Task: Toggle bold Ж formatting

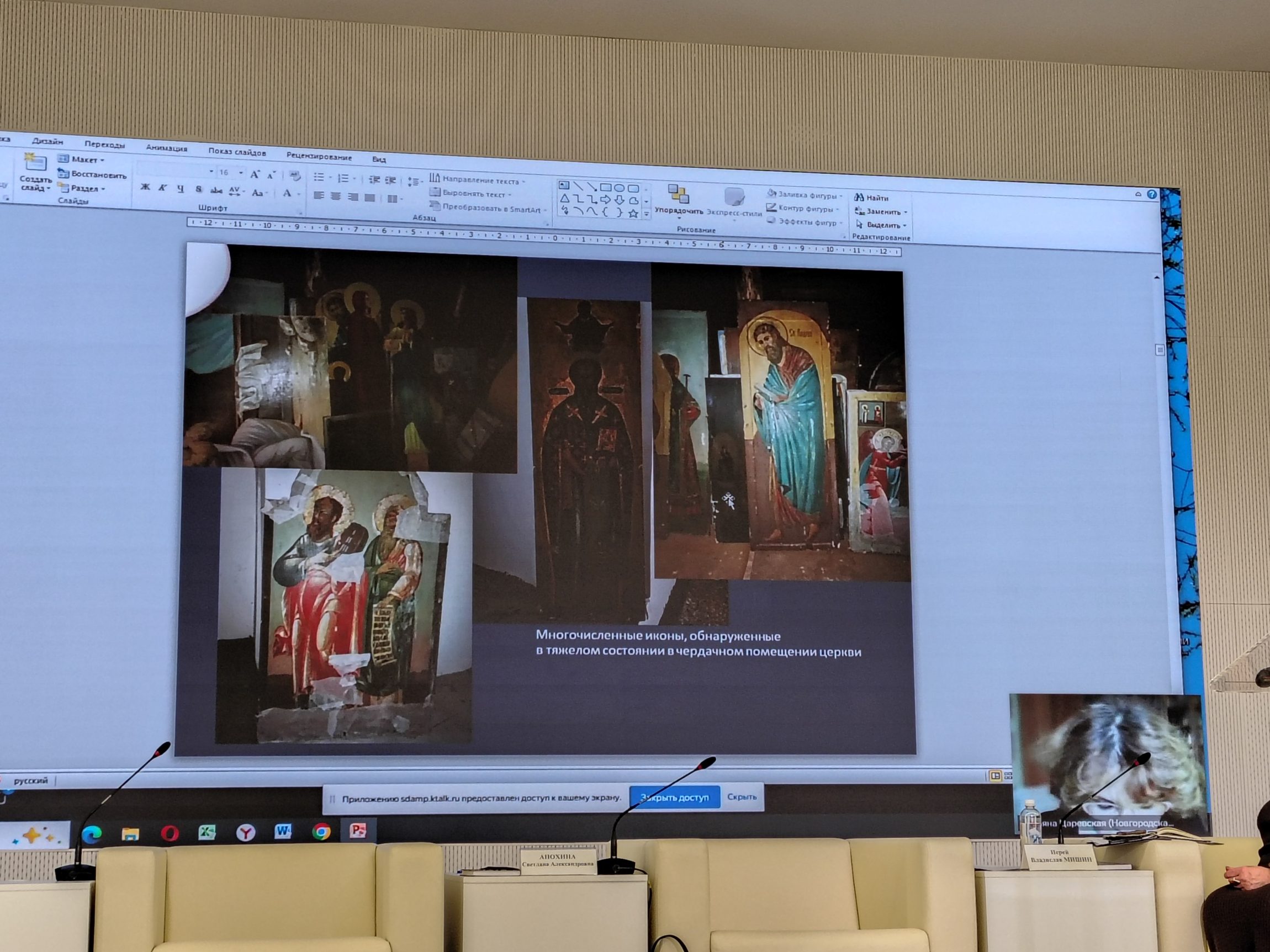Action: coord(145,188)
